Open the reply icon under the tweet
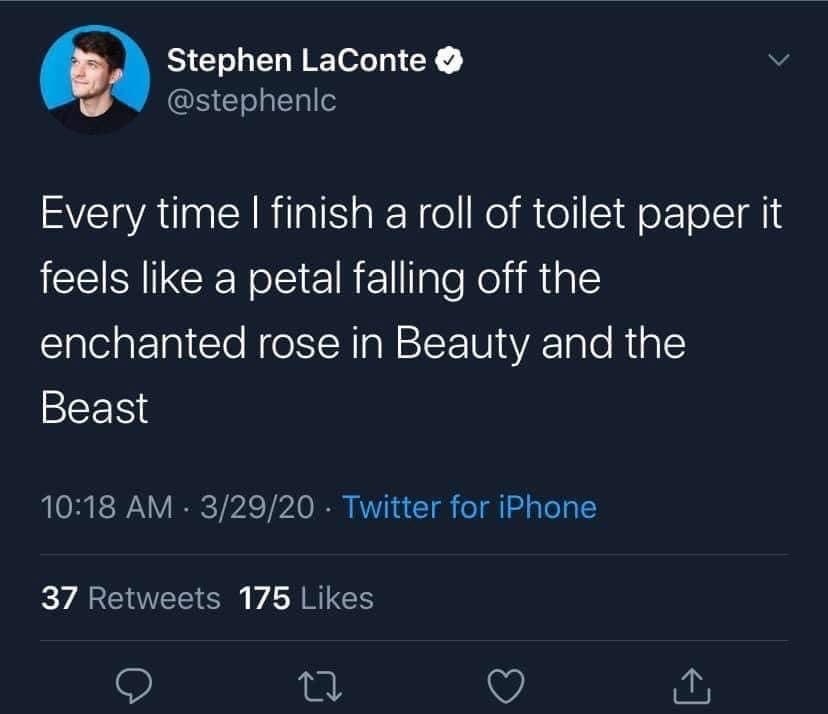The height and width of the screenshot is (714, 828). point(131,685)
